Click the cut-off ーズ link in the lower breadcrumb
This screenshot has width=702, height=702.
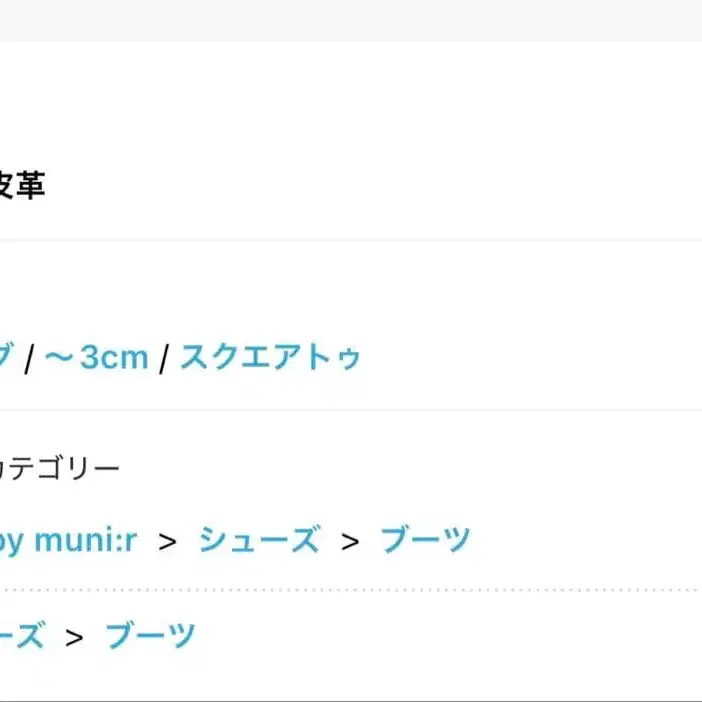[22, 635]
